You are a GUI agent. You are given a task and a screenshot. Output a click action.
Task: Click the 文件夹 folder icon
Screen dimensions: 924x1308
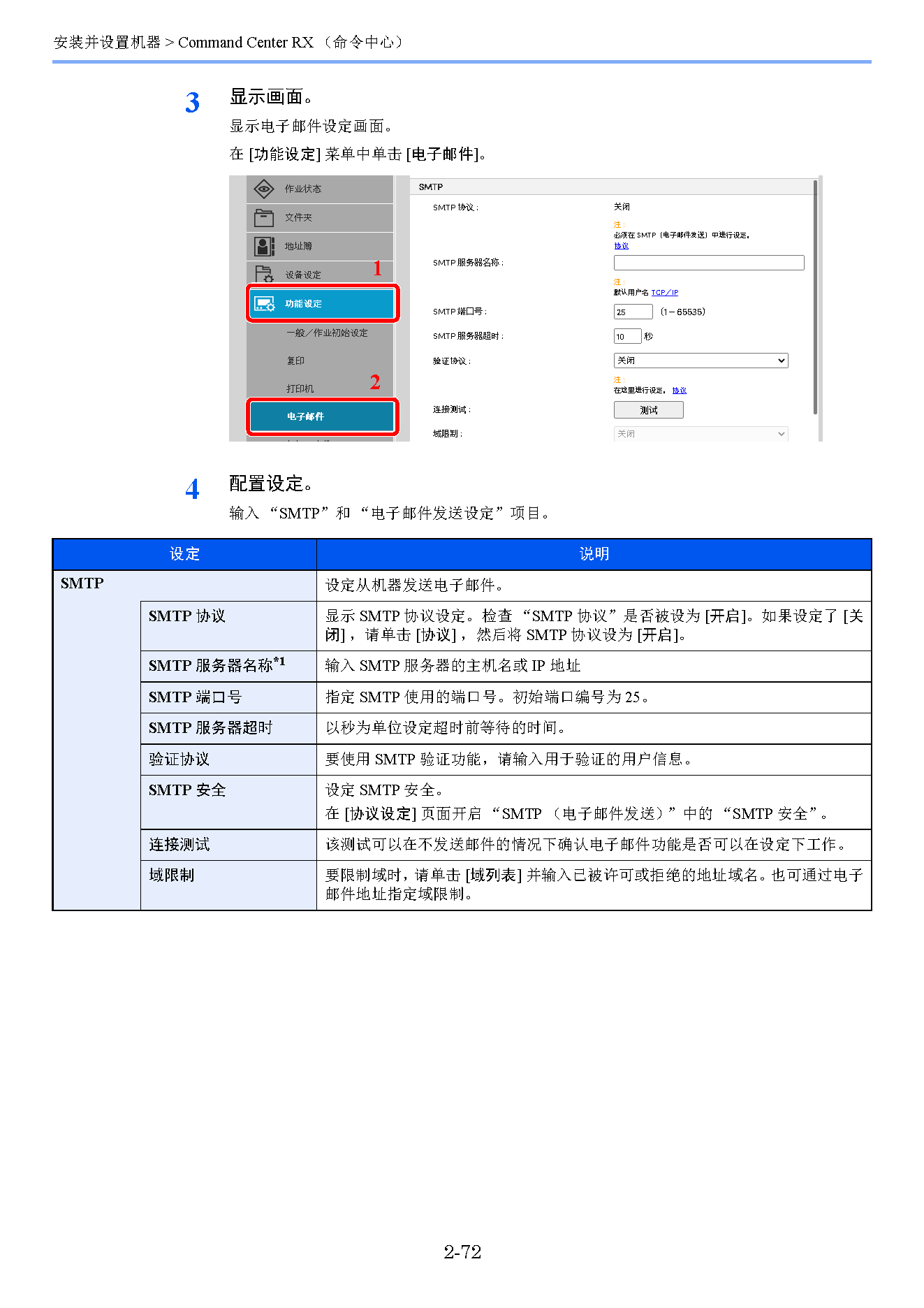[x=263, y=218]
